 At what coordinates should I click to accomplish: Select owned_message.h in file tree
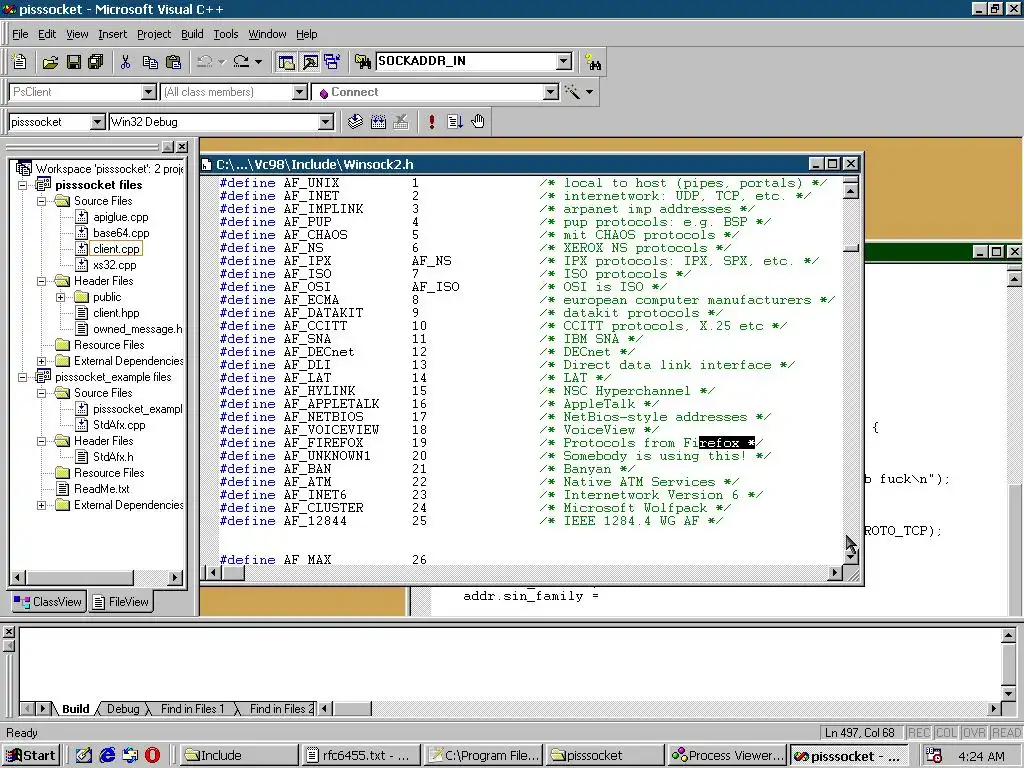point(137,329)
